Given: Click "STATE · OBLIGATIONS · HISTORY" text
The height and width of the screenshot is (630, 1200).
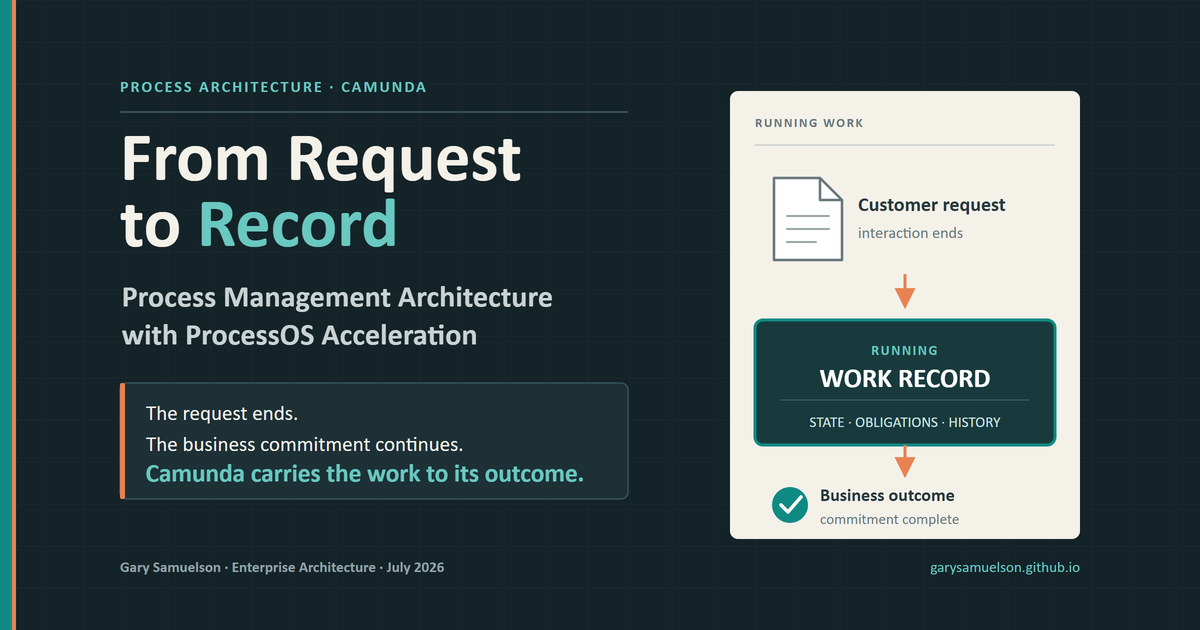Looking at the screenshot, I should tap(905, 422).
